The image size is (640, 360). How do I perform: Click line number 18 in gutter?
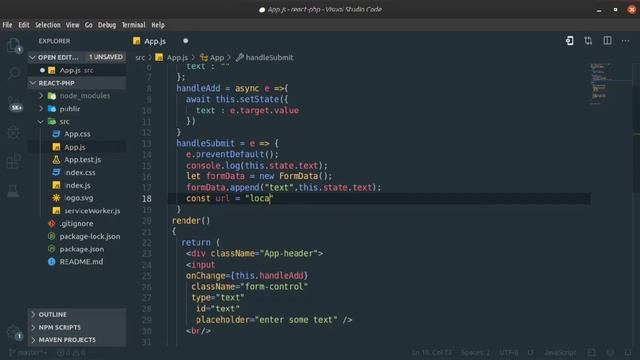tap(147, 199)
